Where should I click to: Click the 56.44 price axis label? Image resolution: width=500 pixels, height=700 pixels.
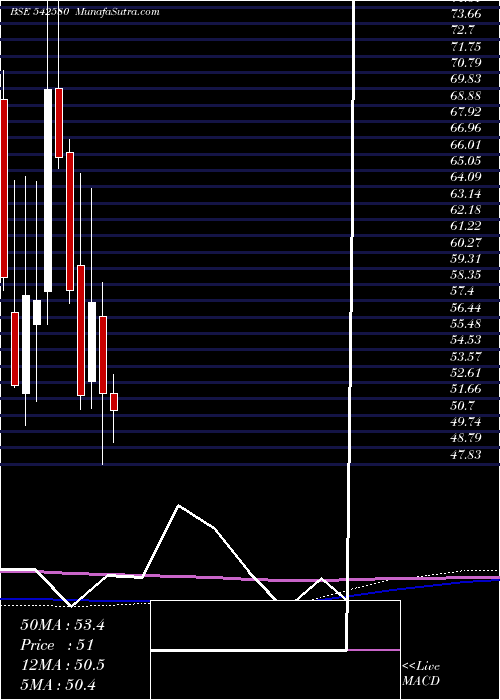pos(466,308)
